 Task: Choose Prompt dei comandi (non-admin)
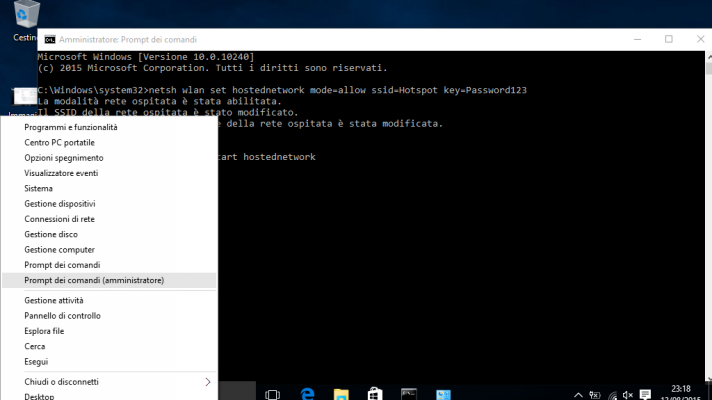tap(109, 265)
